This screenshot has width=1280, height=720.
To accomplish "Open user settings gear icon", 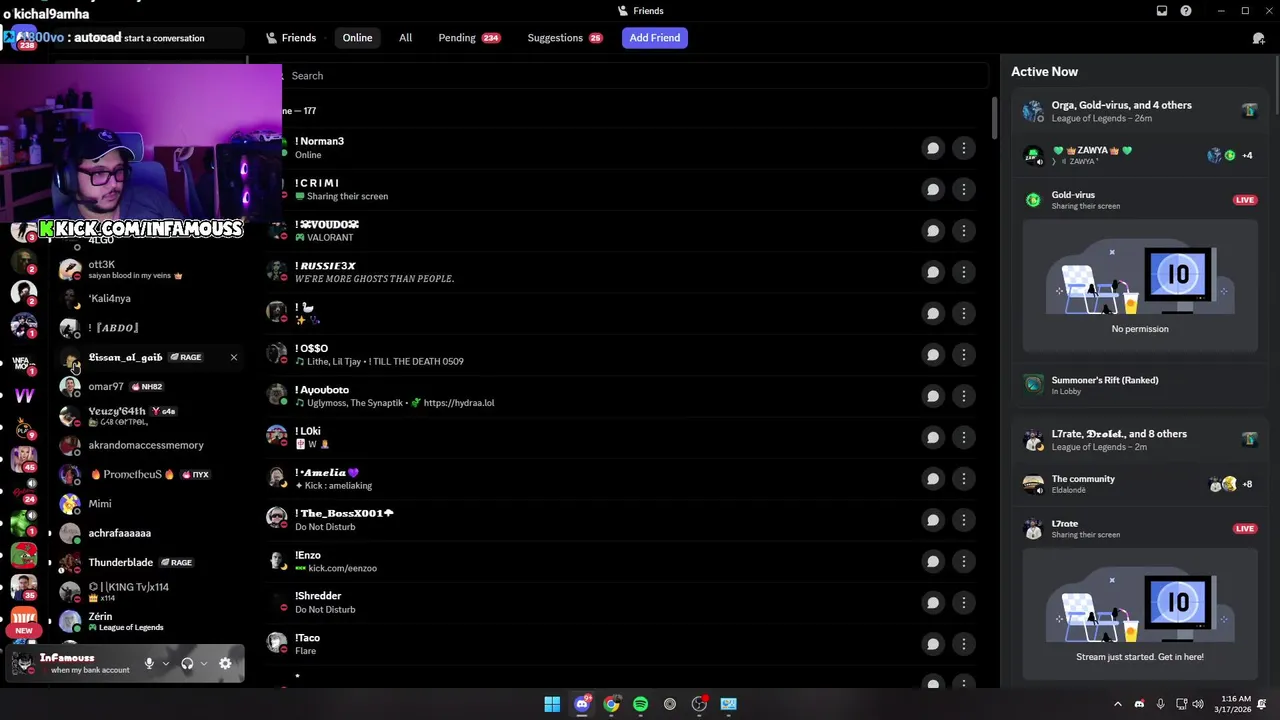I will (x=225, y=663).
